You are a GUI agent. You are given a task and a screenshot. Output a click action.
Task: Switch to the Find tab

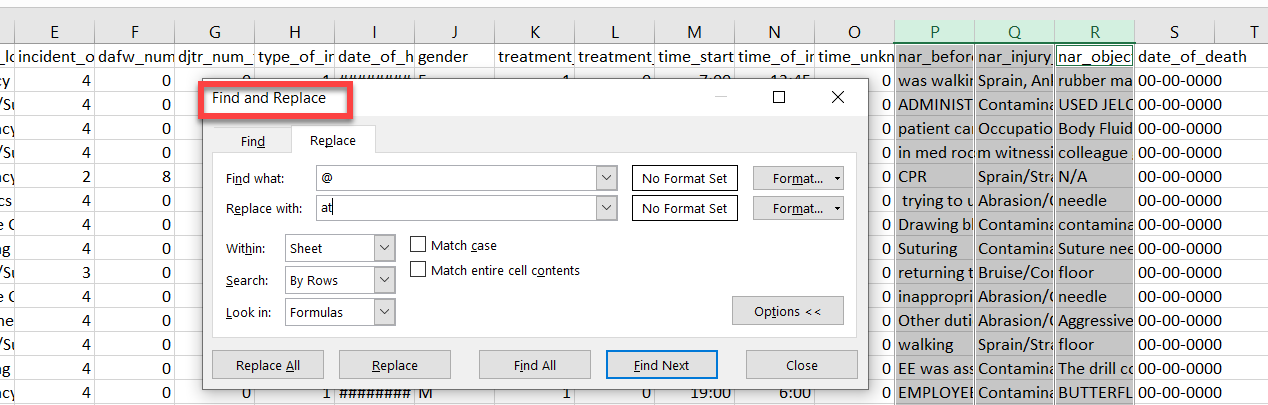(x=253, y=141)
